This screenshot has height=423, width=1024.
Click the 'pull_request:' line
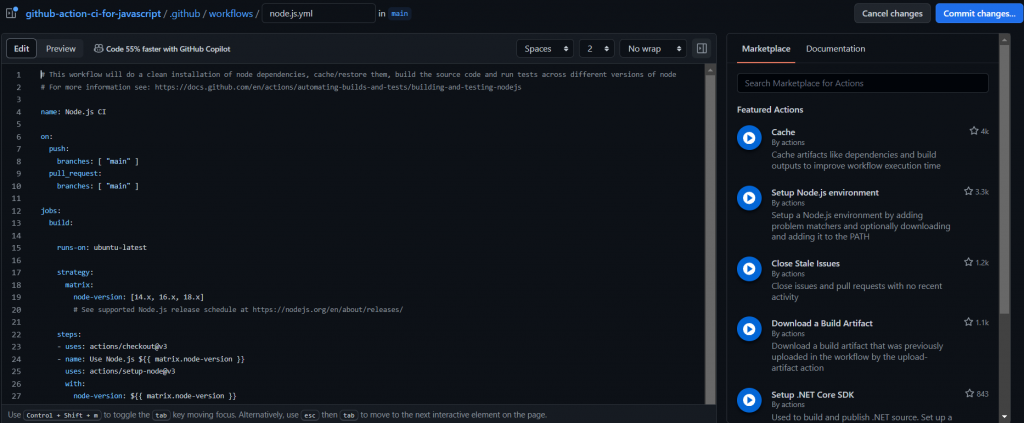click(75, 174)
